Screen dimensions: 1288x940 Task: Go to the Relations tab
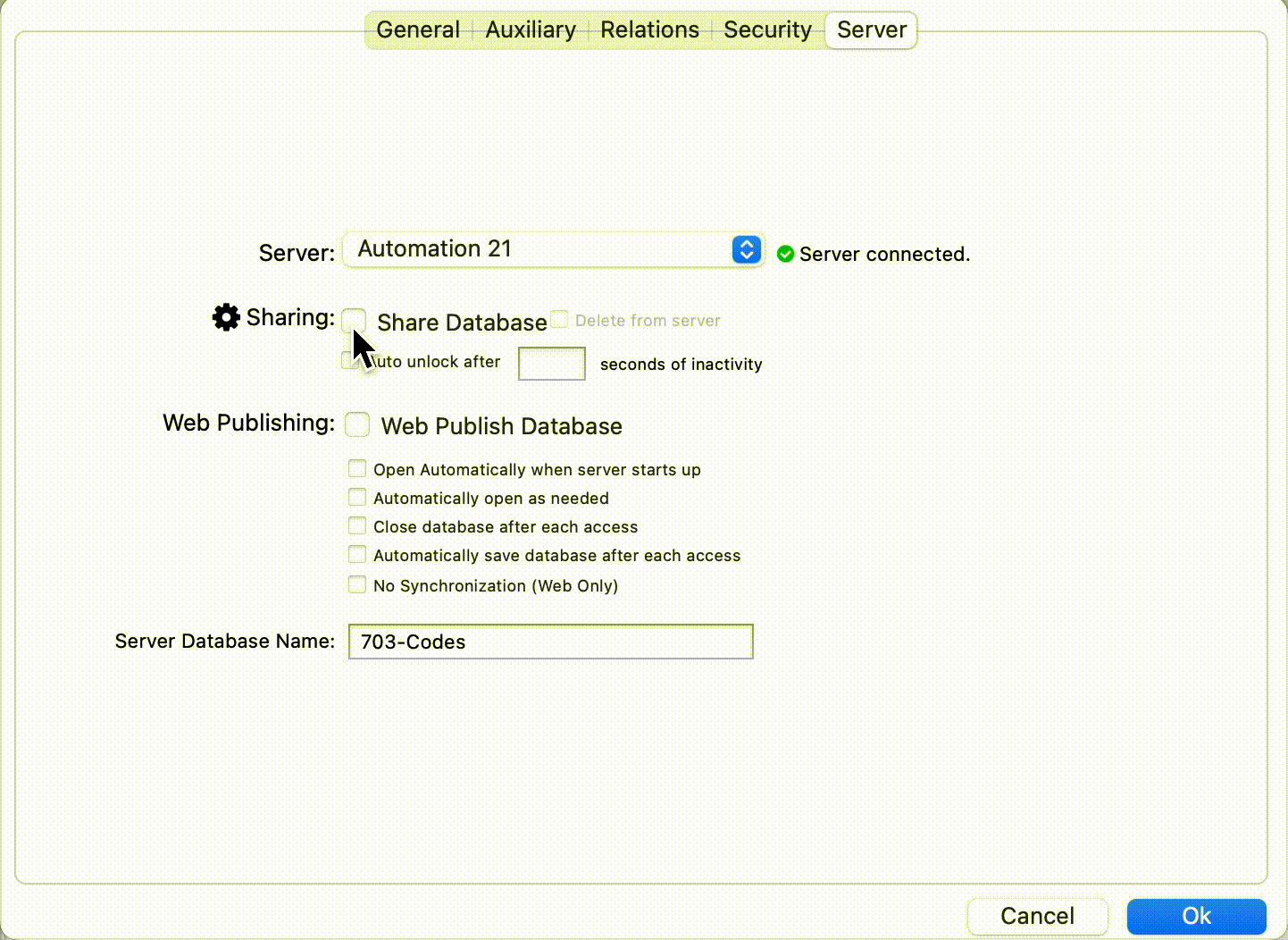tap(649, 30)
